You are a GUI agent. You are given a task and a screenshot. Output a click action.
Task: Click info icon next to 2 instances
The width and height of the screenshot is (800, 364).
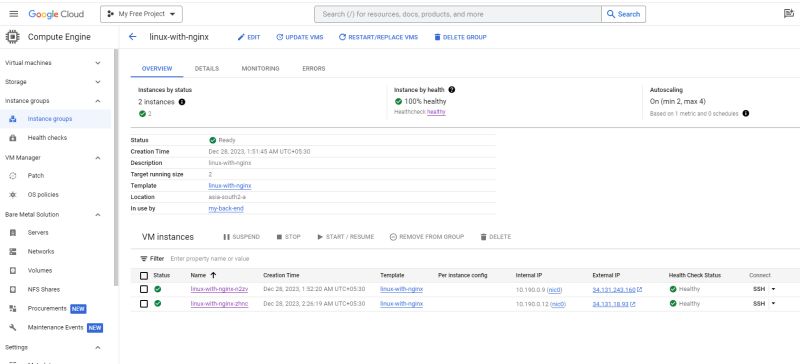tap(182, 102)
